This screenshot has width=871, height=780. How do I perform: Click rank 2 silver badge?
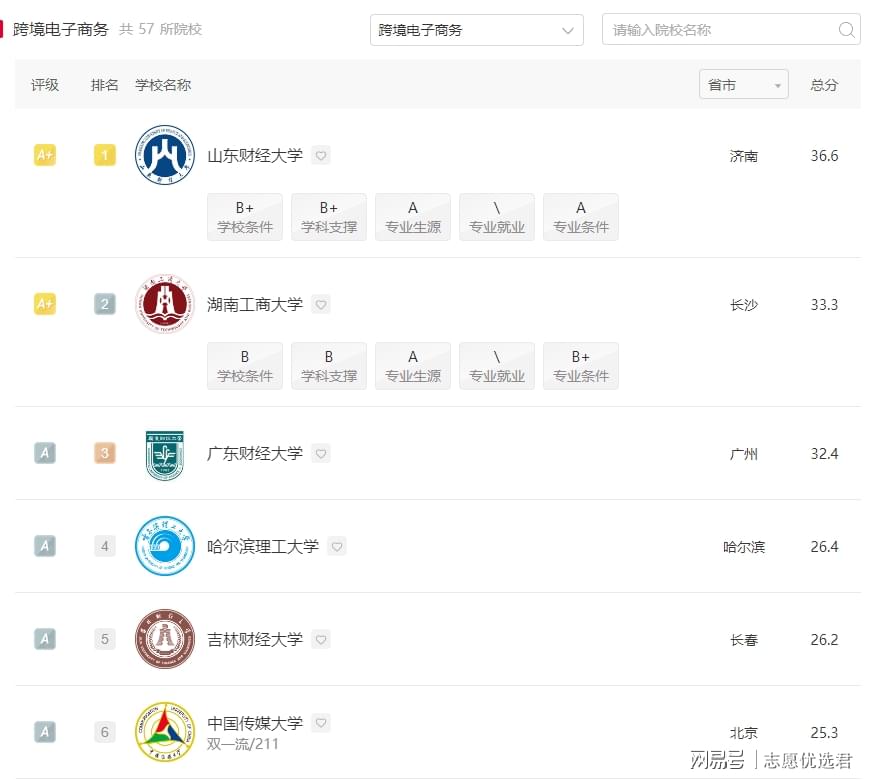point(105,304)
